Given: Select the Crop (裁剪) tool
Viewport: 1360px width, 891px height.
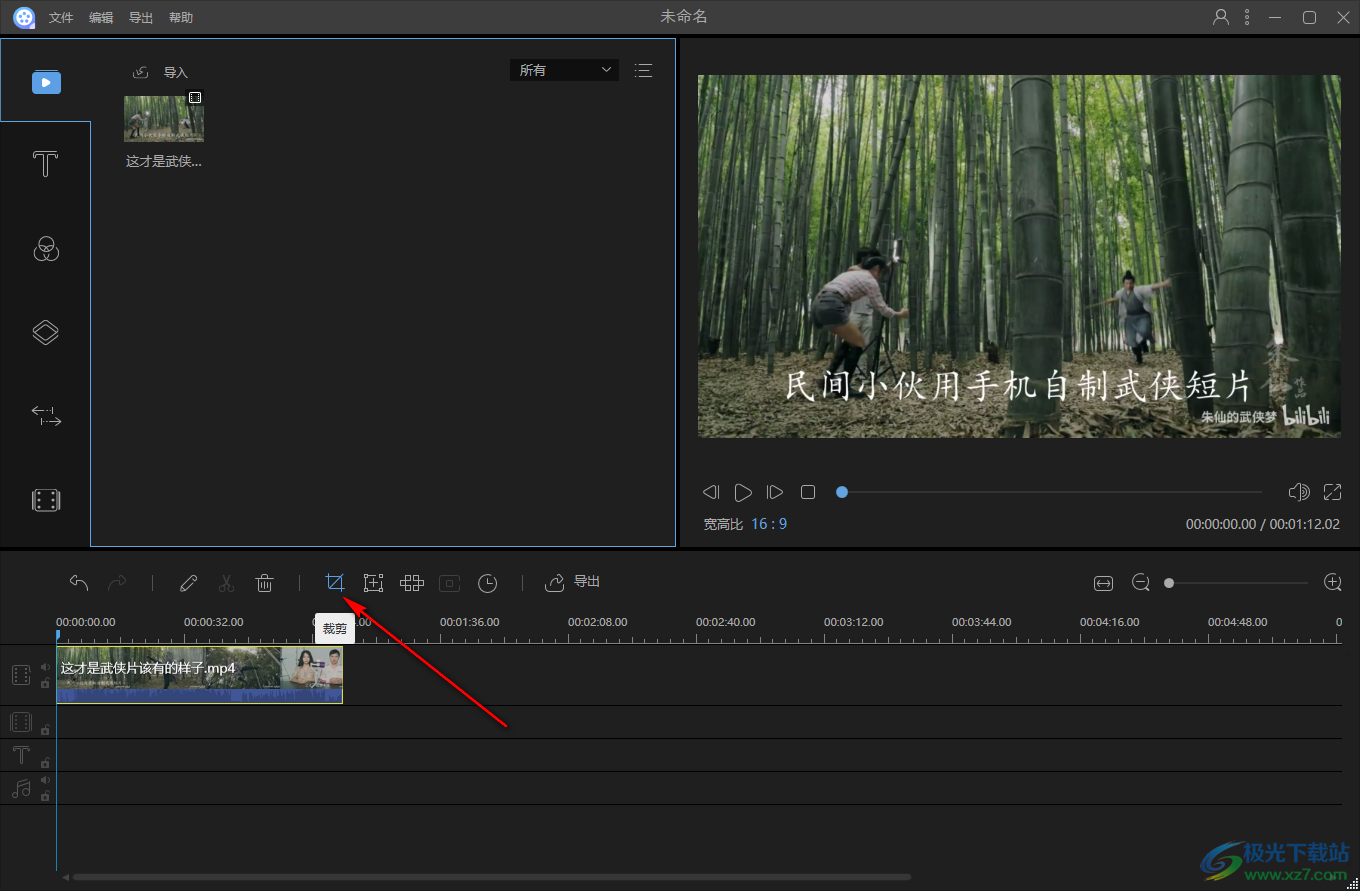Looking at the screenshot, I should tap(335, 582).
